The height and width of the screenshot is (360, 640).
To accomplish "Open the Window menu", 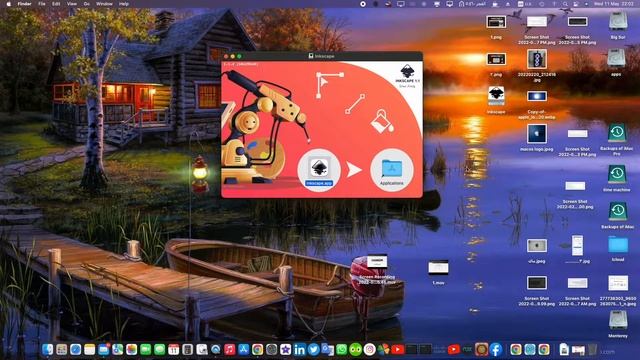I will click(x=104, y=4).
